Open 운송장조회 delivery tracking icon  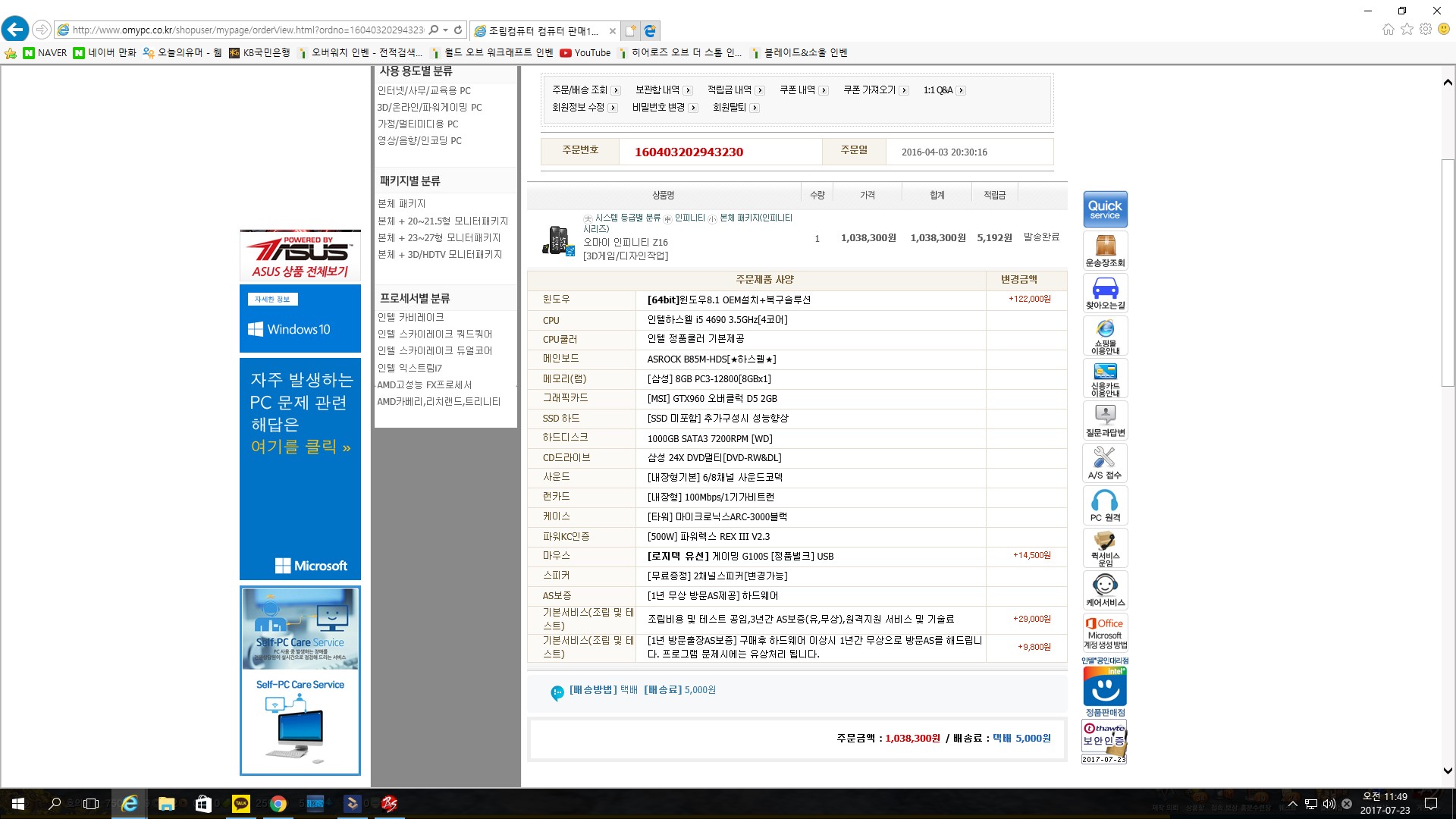tap(1105, 251)
